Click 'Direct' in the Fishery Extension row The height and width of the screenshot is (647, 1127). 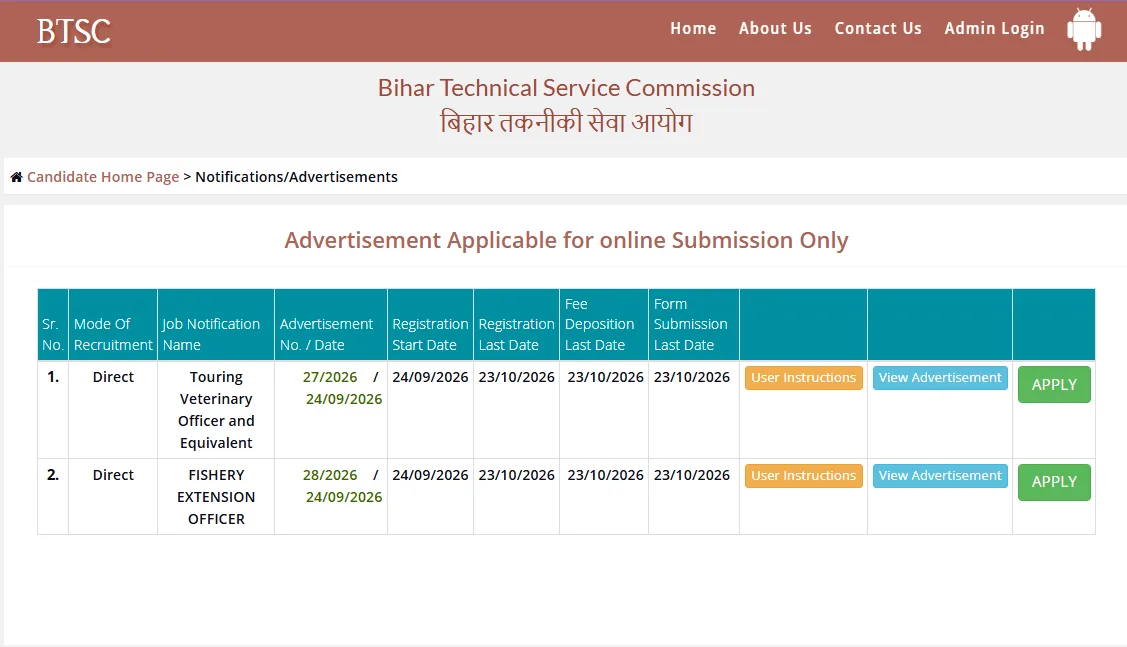(x=113, y=475)
